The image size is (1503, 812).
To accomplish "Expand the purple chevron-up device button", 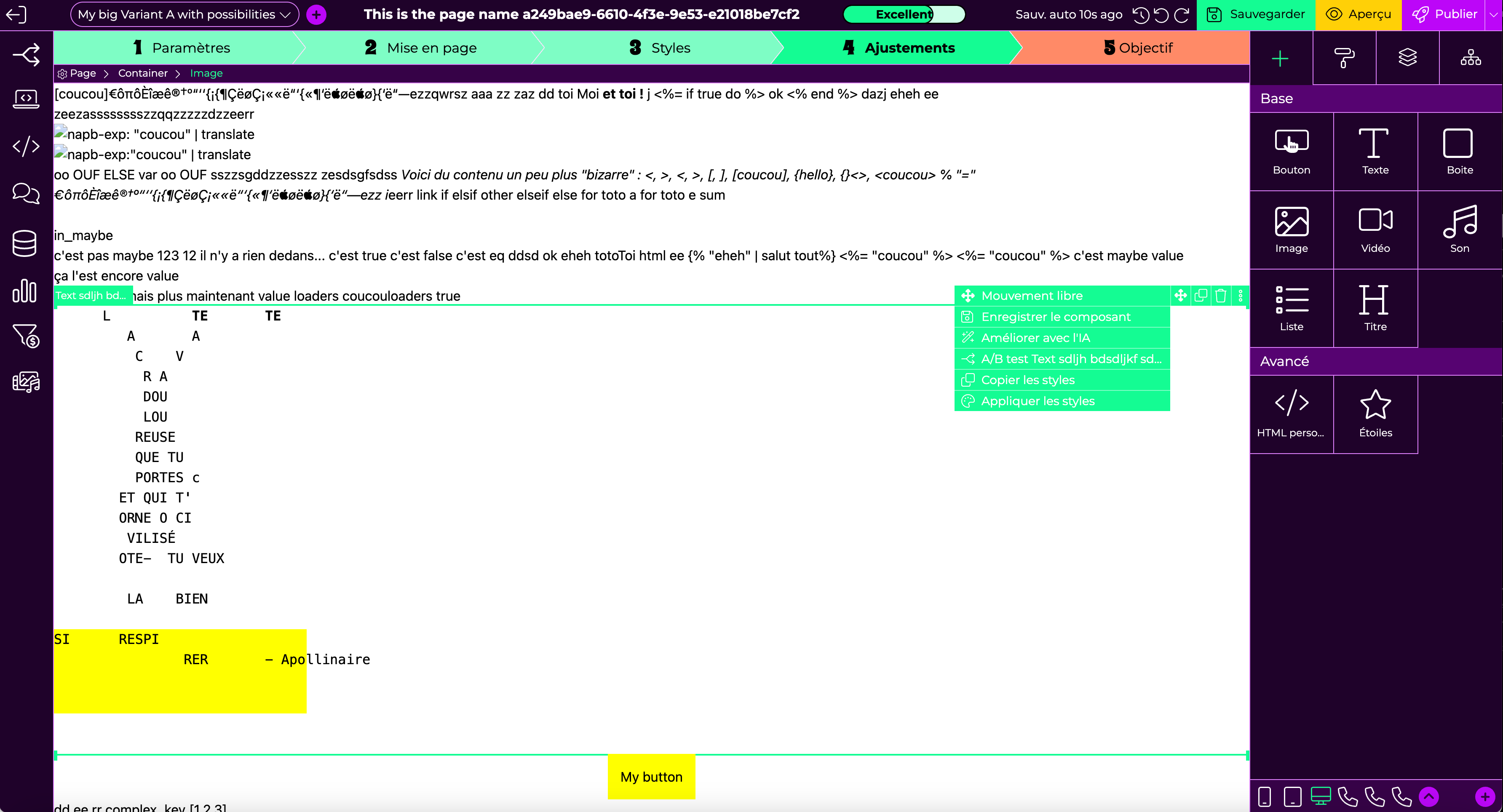I will pos(1429,796).
